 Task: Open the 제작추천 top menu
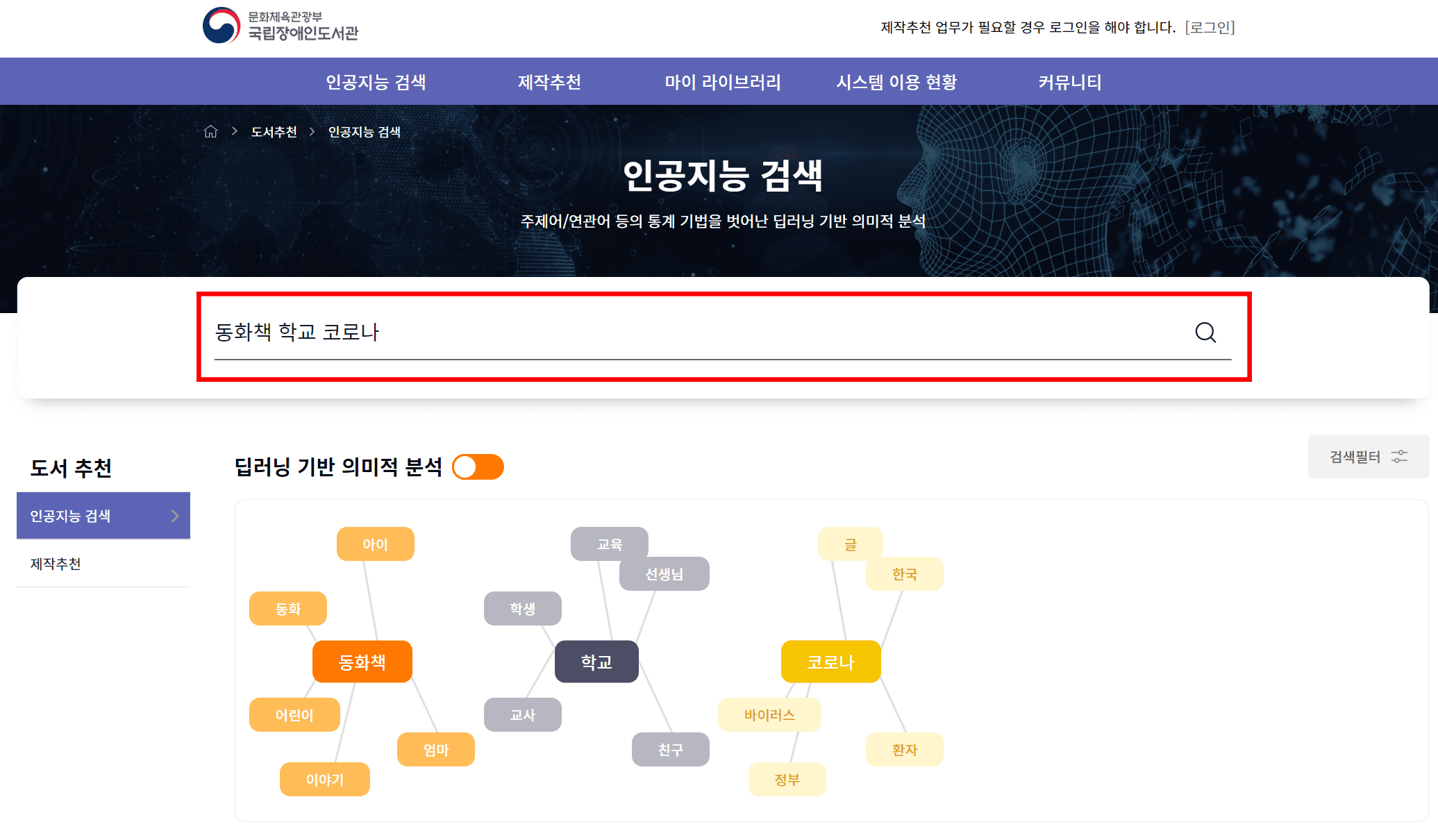[549, 82]
